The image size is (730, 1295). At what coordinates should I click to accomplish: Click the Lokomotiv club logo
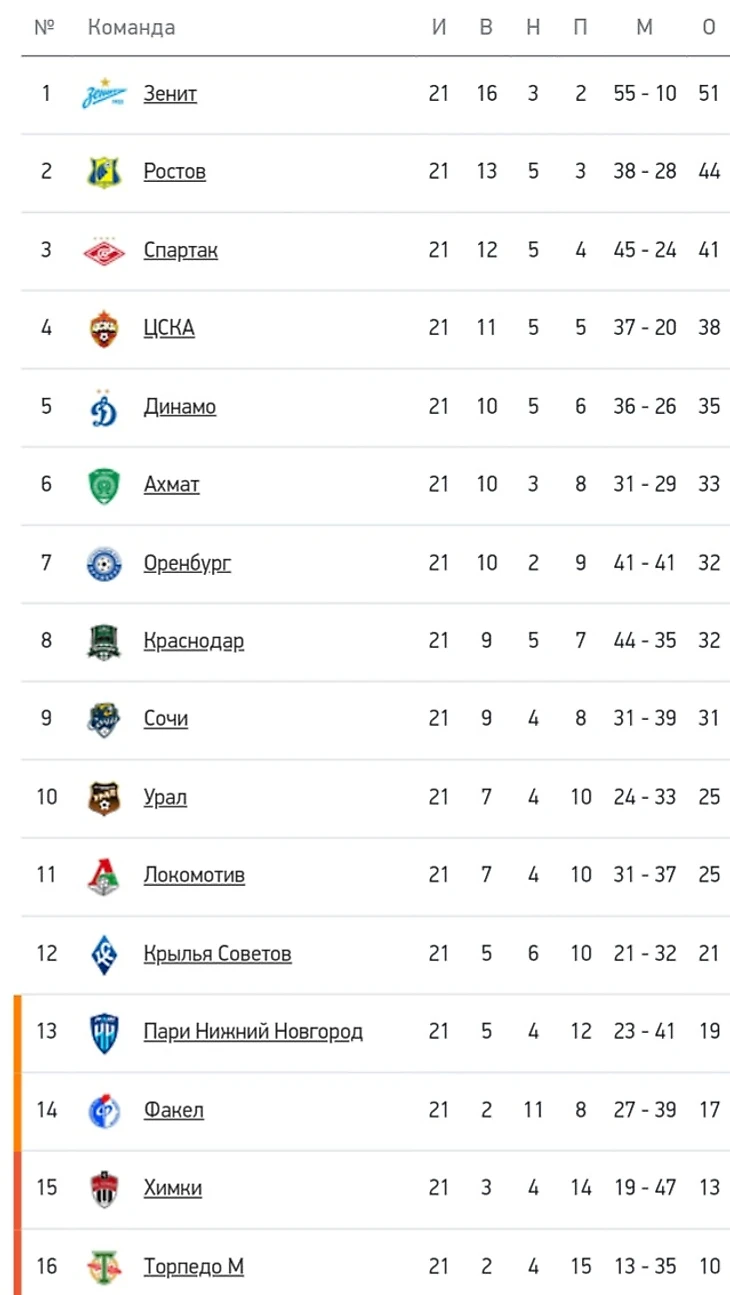pos(104,876)
